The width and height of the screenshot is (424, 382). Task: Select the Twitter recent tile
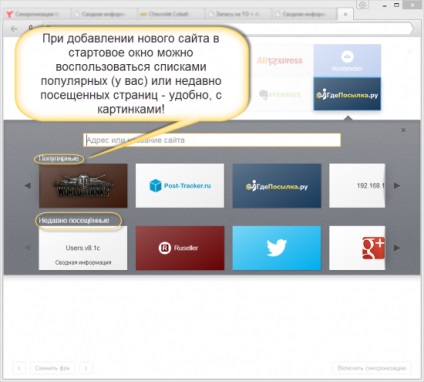click(x=277, y=248)
